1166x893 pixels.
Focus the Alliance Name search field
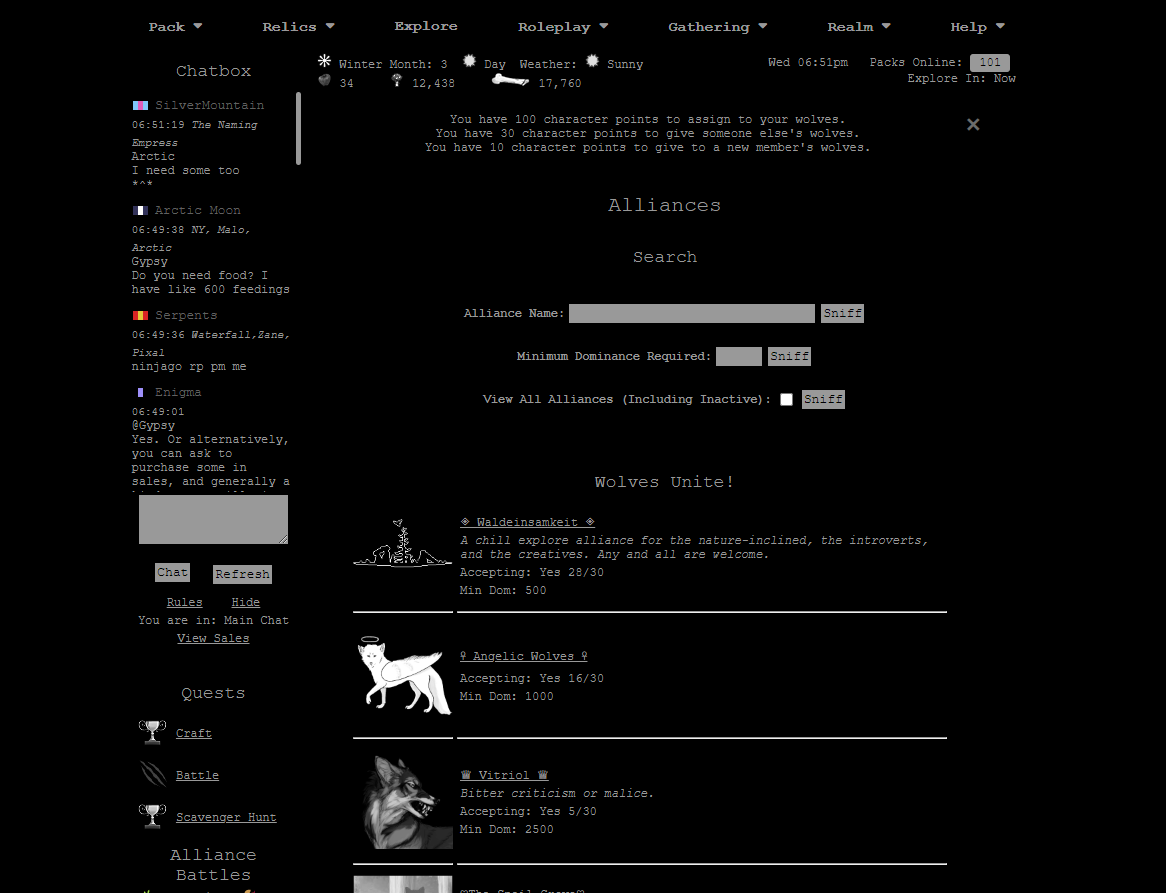(692, 314)
